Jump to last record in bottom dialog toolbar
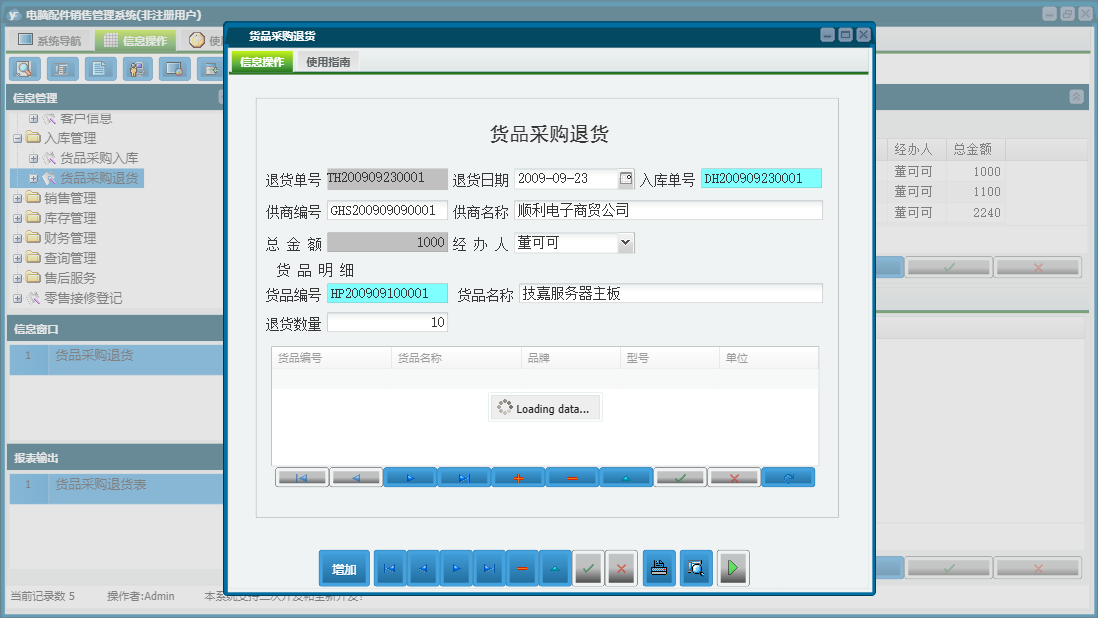 489,568
